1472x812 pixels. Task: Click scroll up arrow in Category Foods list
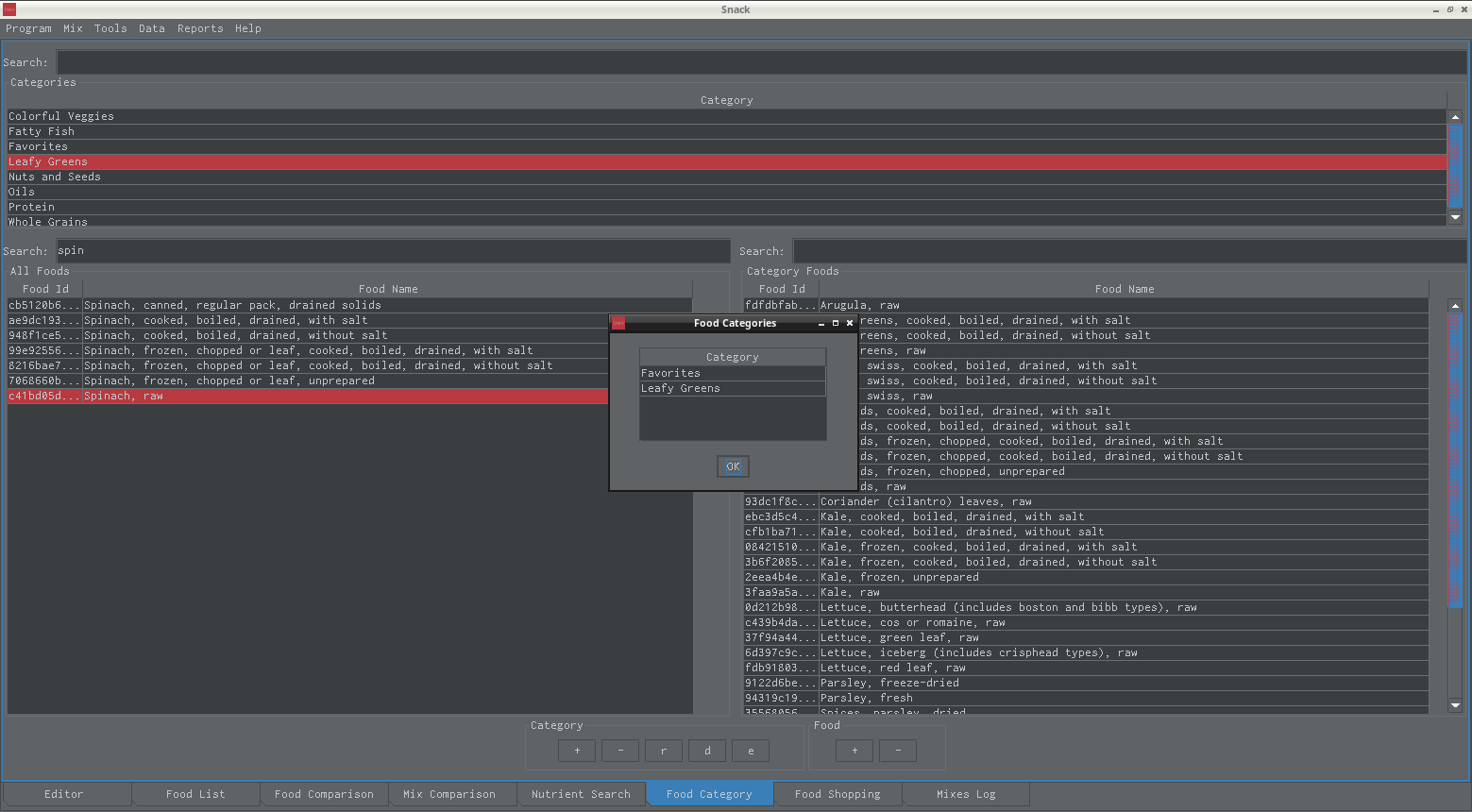click(x=1455, y=306)
